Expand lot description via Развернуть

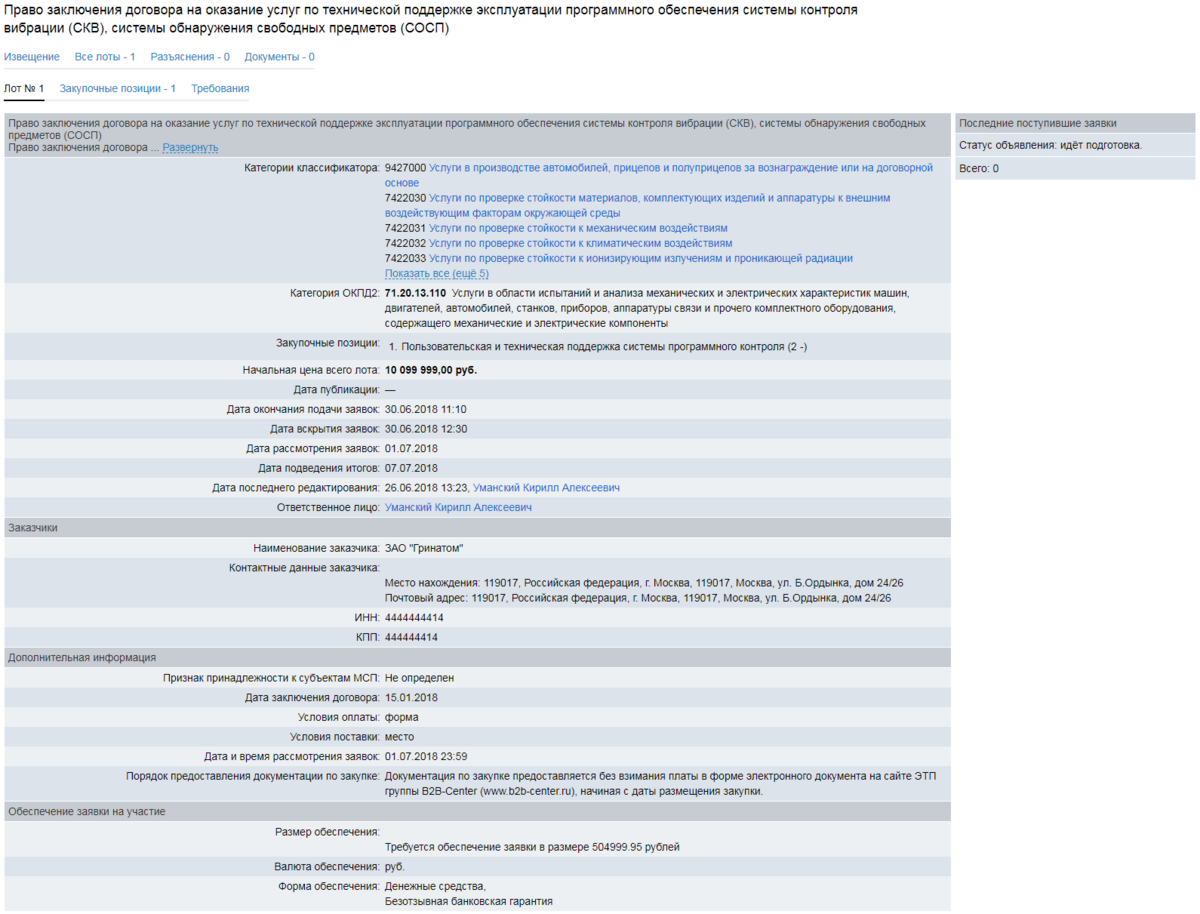190,148
